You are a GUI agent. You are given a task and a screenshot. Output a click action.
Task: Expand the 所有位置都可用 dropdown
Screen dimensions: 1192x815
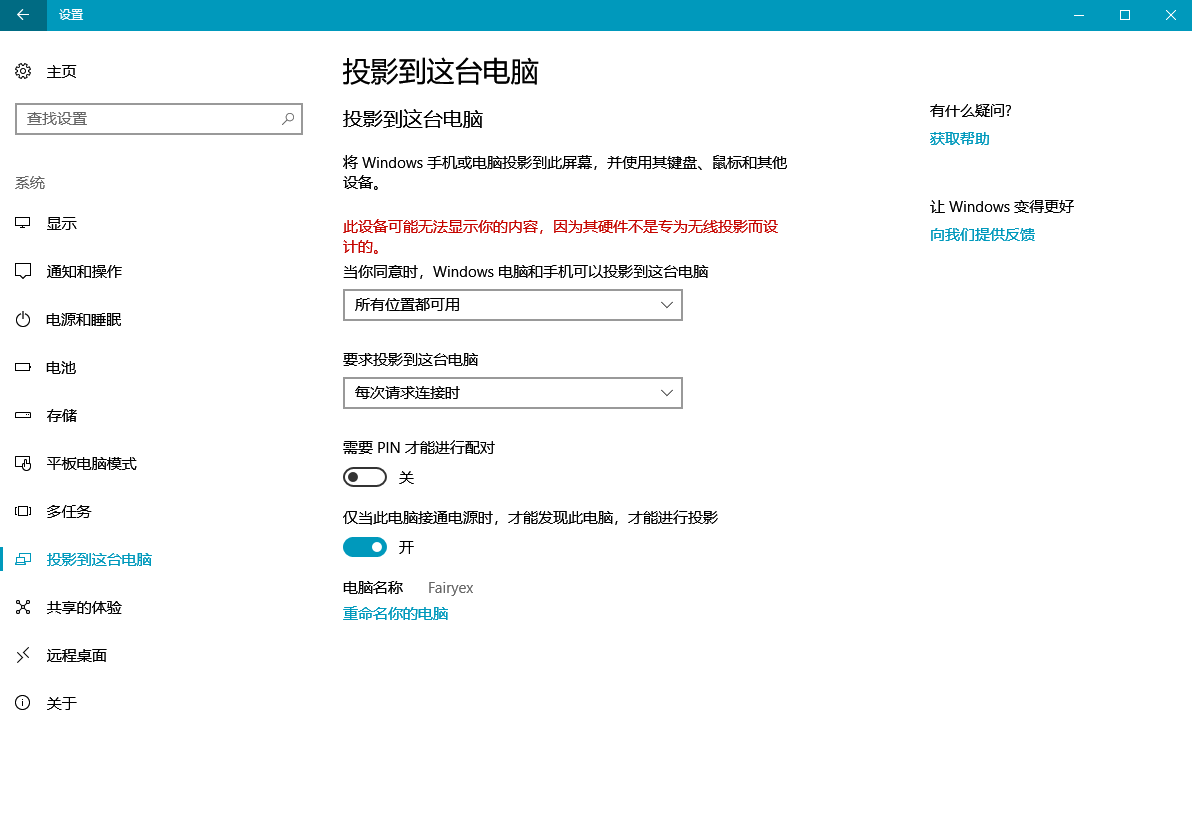pyautogui.click(x=512, y=305)
